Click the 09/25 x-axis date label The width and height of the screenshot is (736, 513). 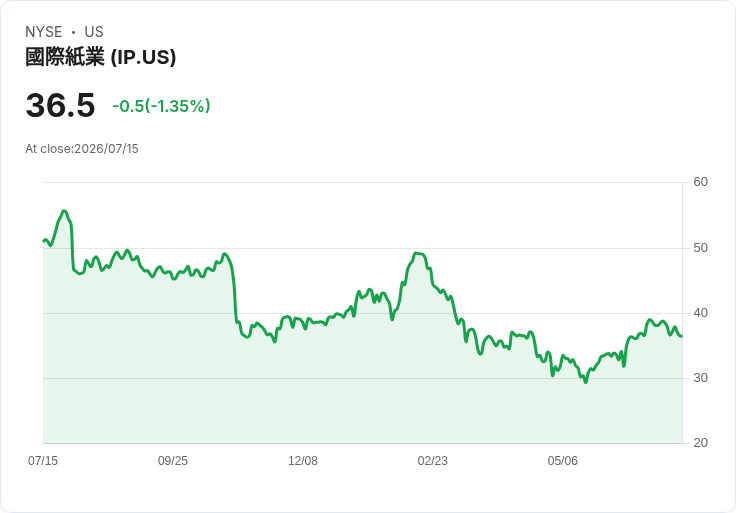(x=173, y=460)
